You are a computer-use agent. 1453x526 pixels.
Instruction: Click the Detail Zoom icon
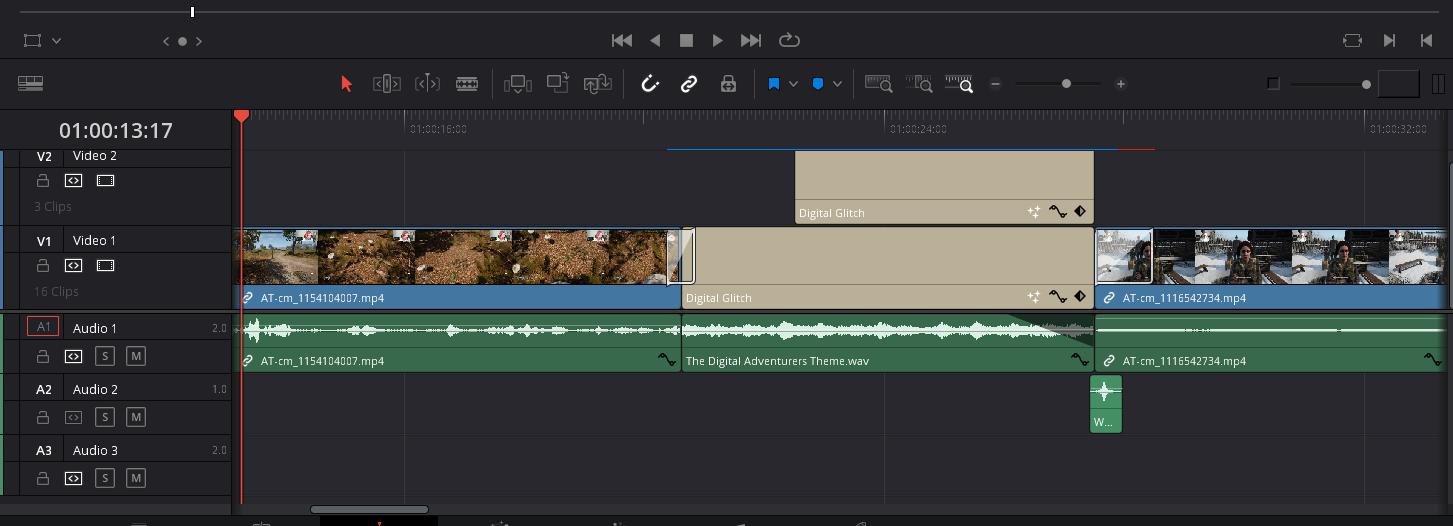919,84
